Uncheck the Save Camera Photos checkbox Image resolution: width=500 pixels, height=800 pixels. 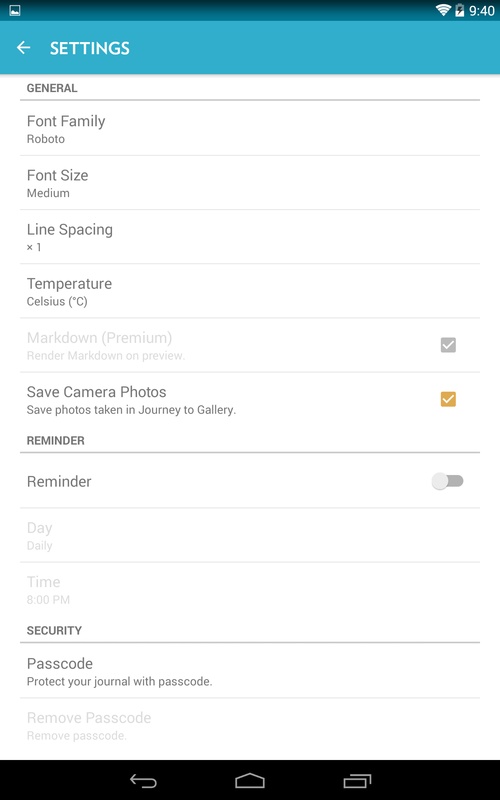click(448, 399)
